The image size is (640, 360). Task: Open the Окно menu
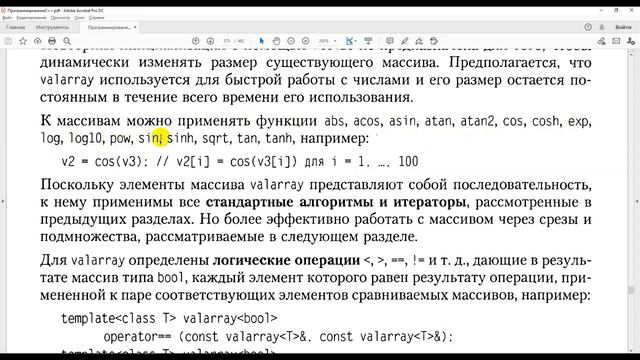point(79,18)
